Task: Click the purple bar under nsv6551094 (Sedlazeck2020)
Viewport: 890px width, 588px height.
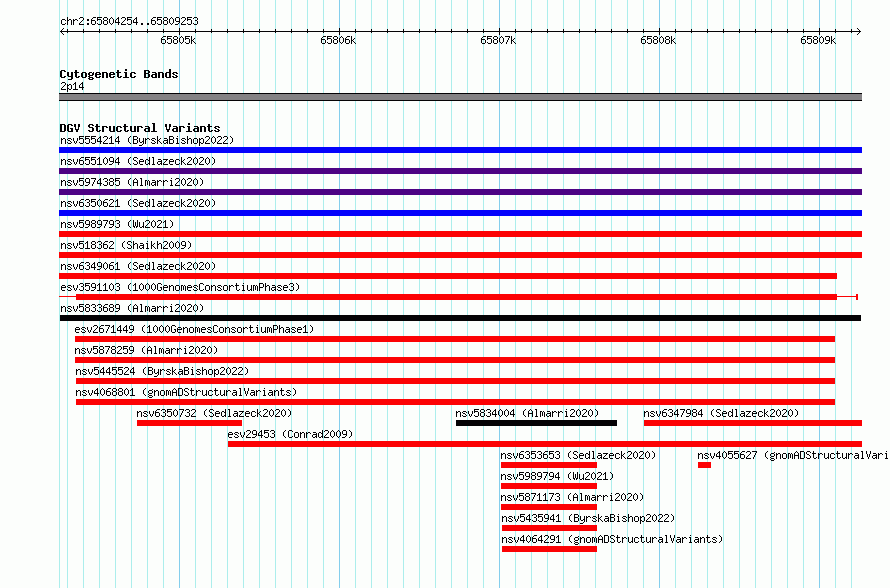Action: [x=460, y=171]
